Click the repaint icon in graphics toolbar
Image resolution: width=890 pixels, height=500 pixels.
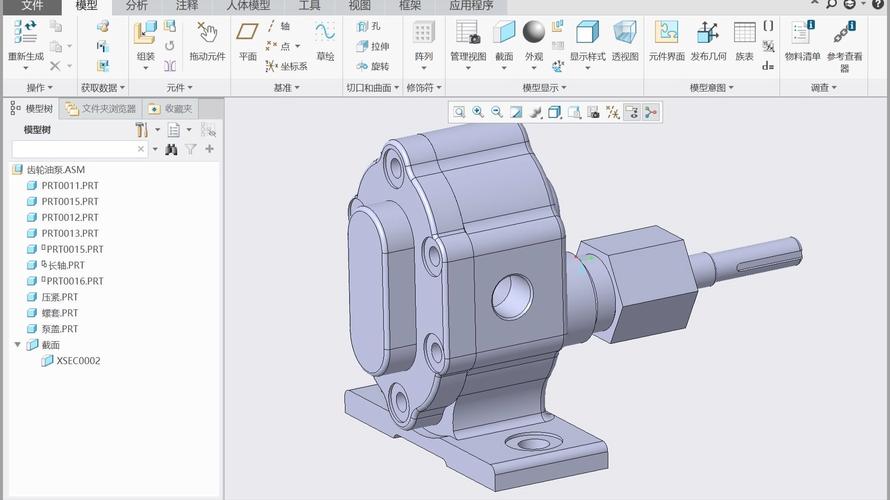point(516,112)
